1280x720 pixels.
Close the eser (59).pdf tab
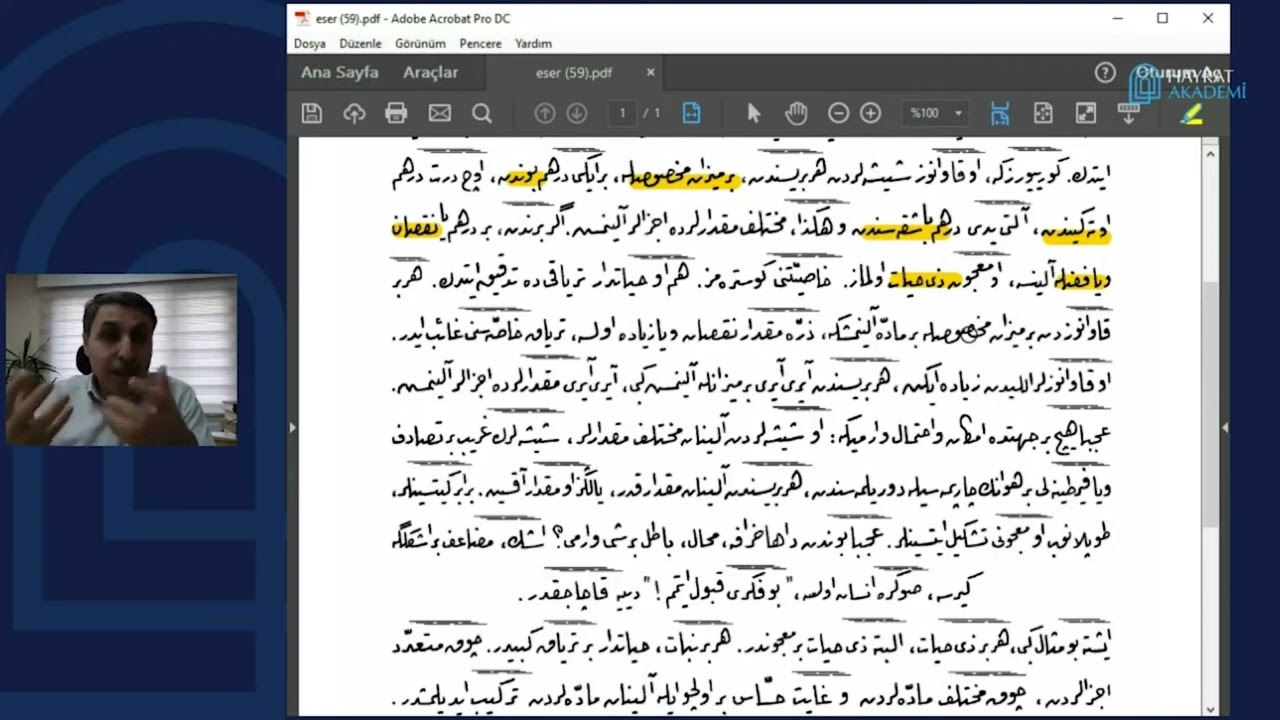tap(651, 72)
